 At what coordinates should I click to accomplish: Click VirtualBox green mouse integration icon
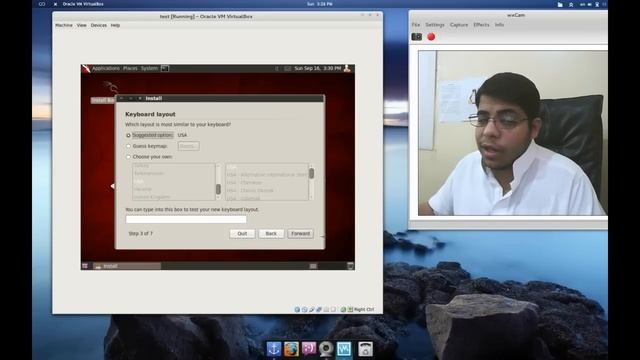point(343,309)
